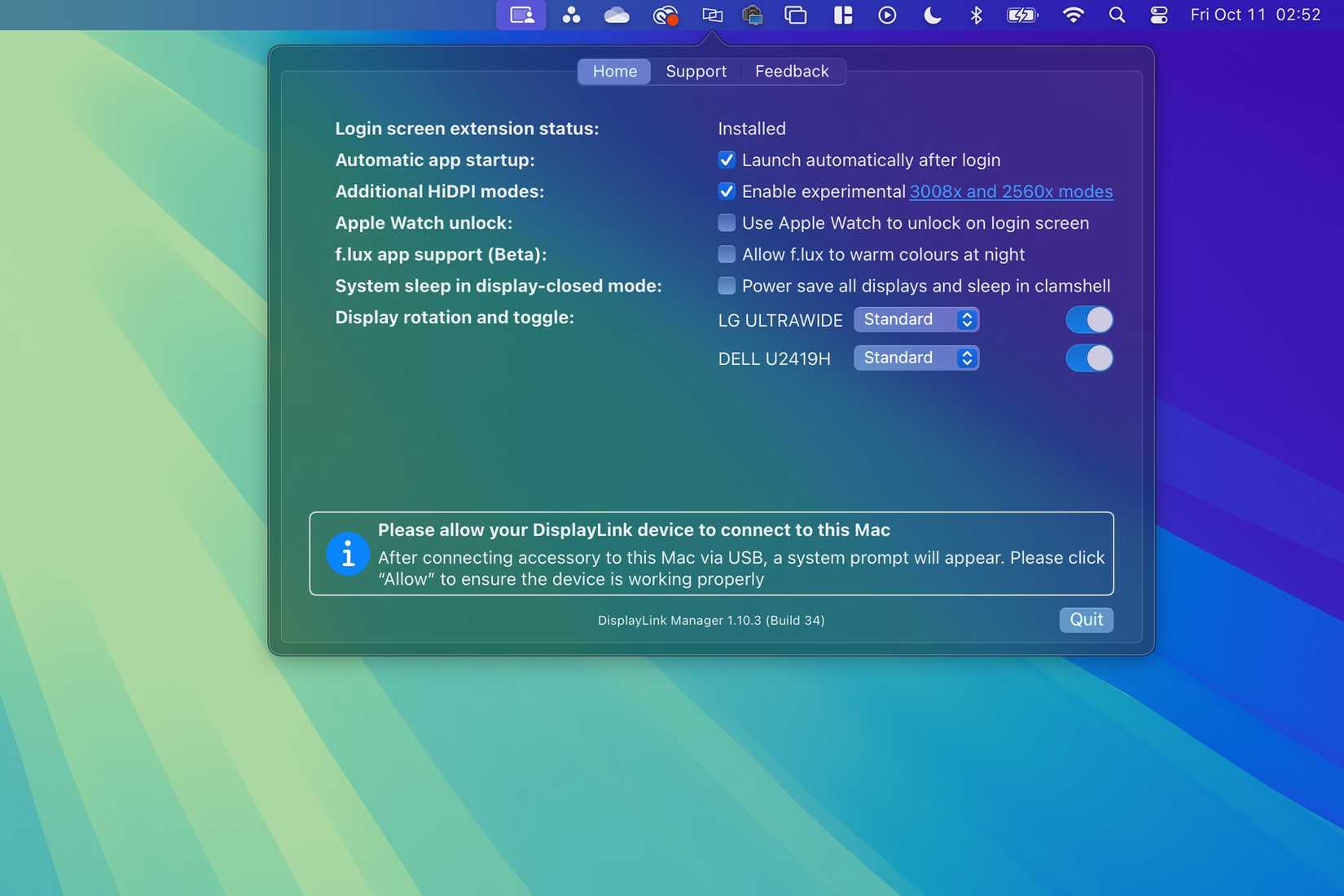Click the battery charging status icon
This screenshot has width=1344, height=896.
(x=1022, y=15)
